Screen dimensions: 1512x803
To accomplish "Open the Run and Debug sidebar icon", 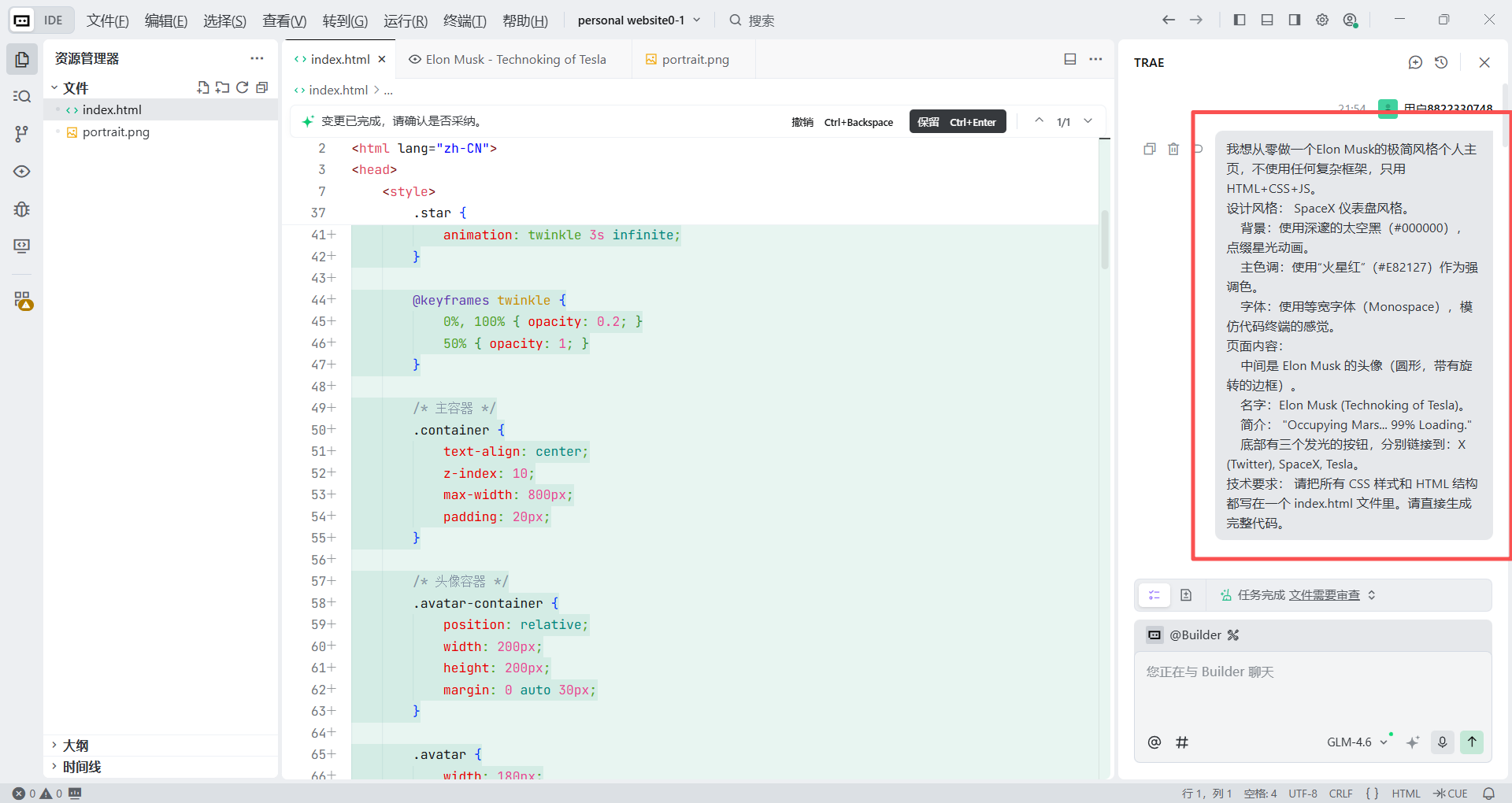I will tap(22, 209).
